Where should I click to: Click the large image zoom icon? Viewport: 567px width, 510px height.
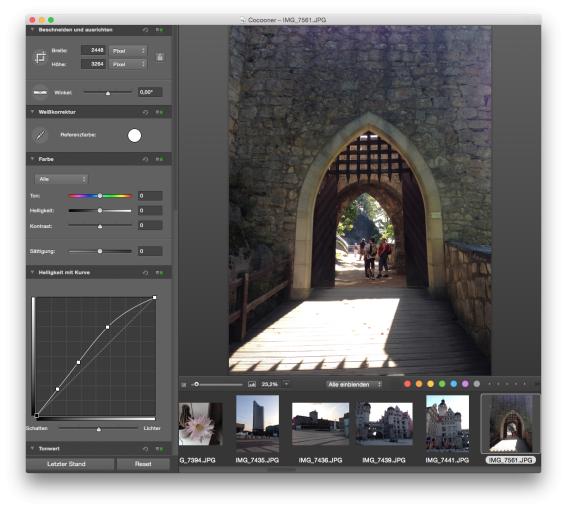click(x=252, y=384)
